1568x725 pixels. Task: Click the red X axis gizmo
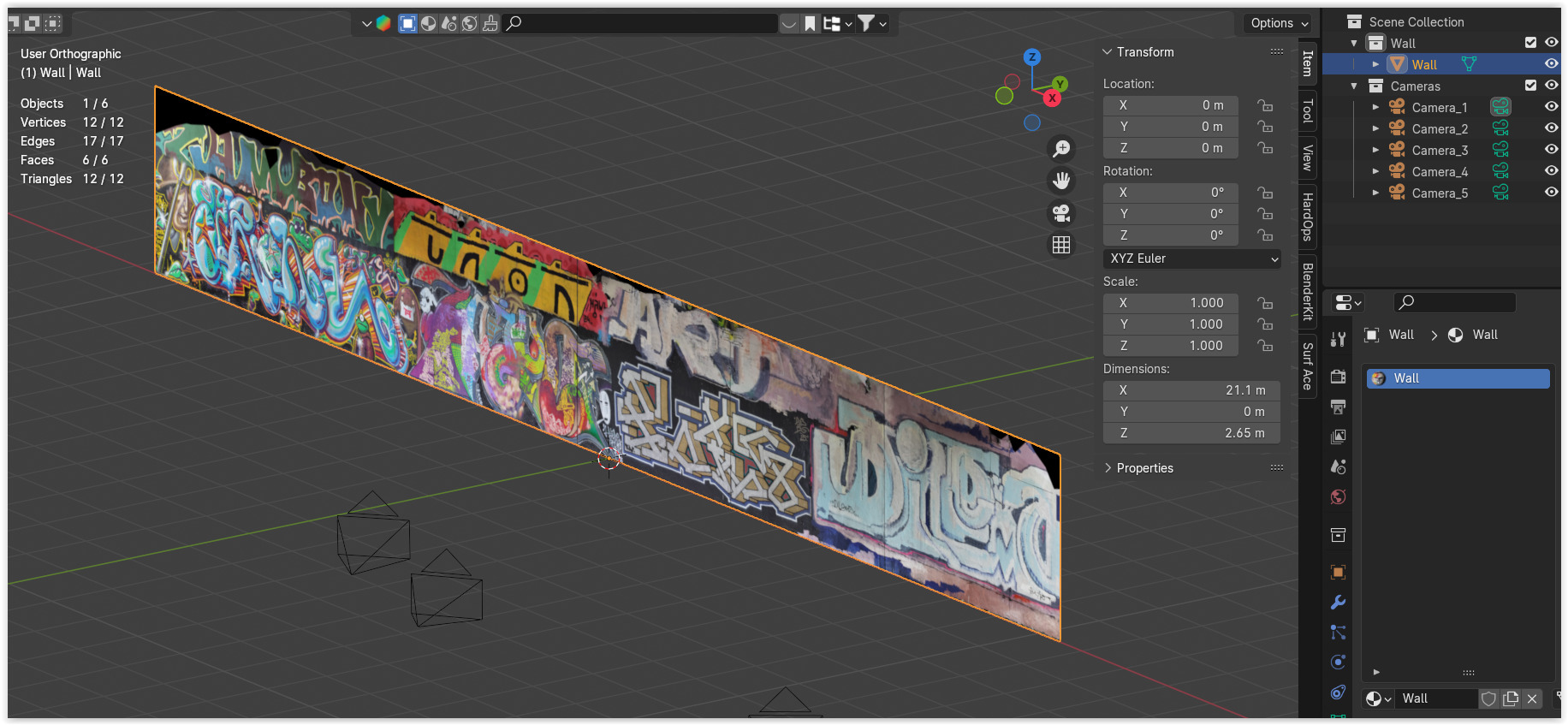pyautogui.click(x=1052, y=98)
